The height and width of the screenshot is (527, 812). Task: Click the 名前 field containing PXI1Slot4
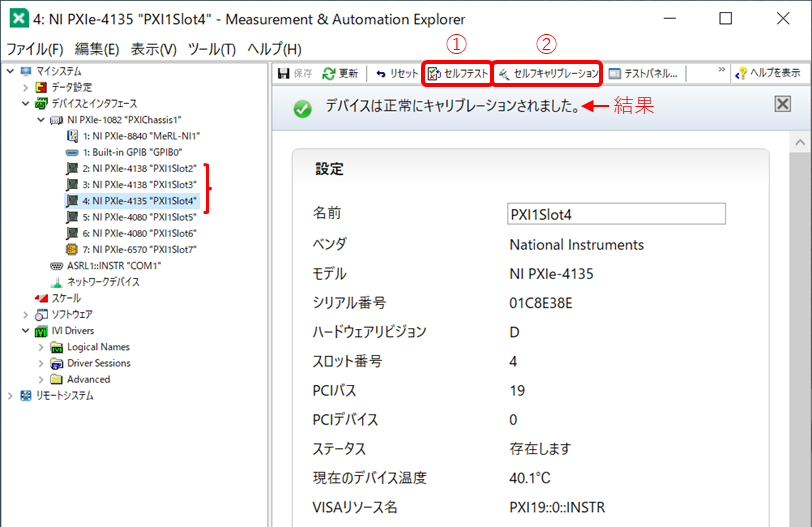coord(616,214)
